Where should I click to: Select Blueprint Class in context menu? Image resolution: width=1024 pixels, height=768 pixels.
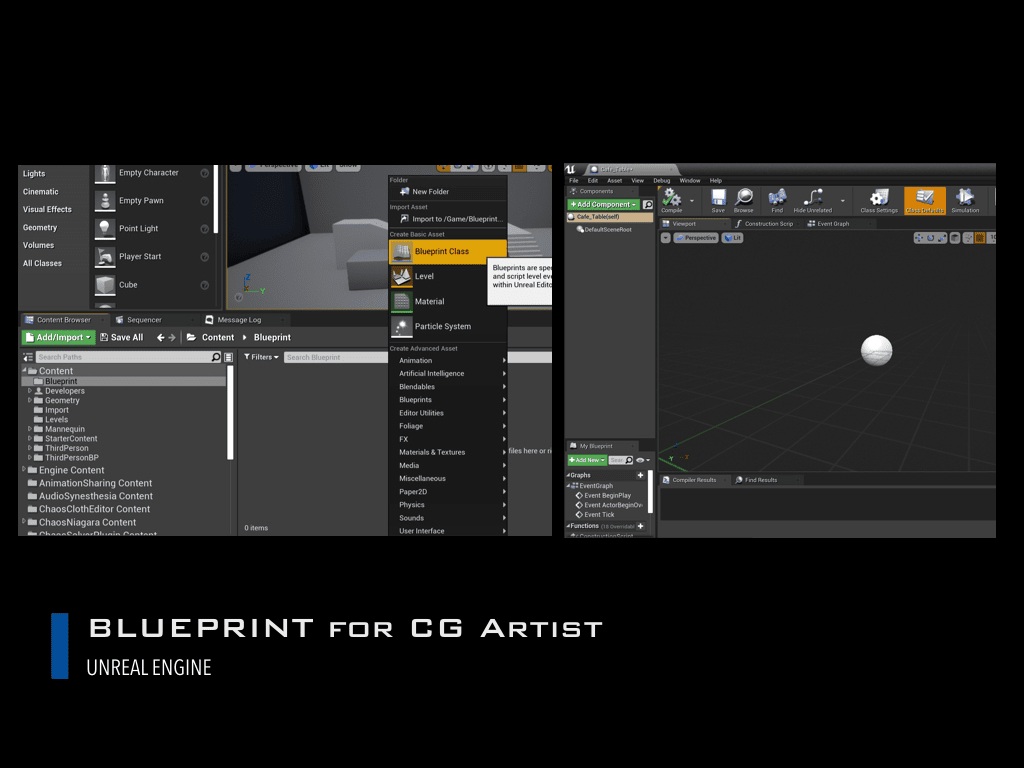pyautogui.click(x=448, y=251)
